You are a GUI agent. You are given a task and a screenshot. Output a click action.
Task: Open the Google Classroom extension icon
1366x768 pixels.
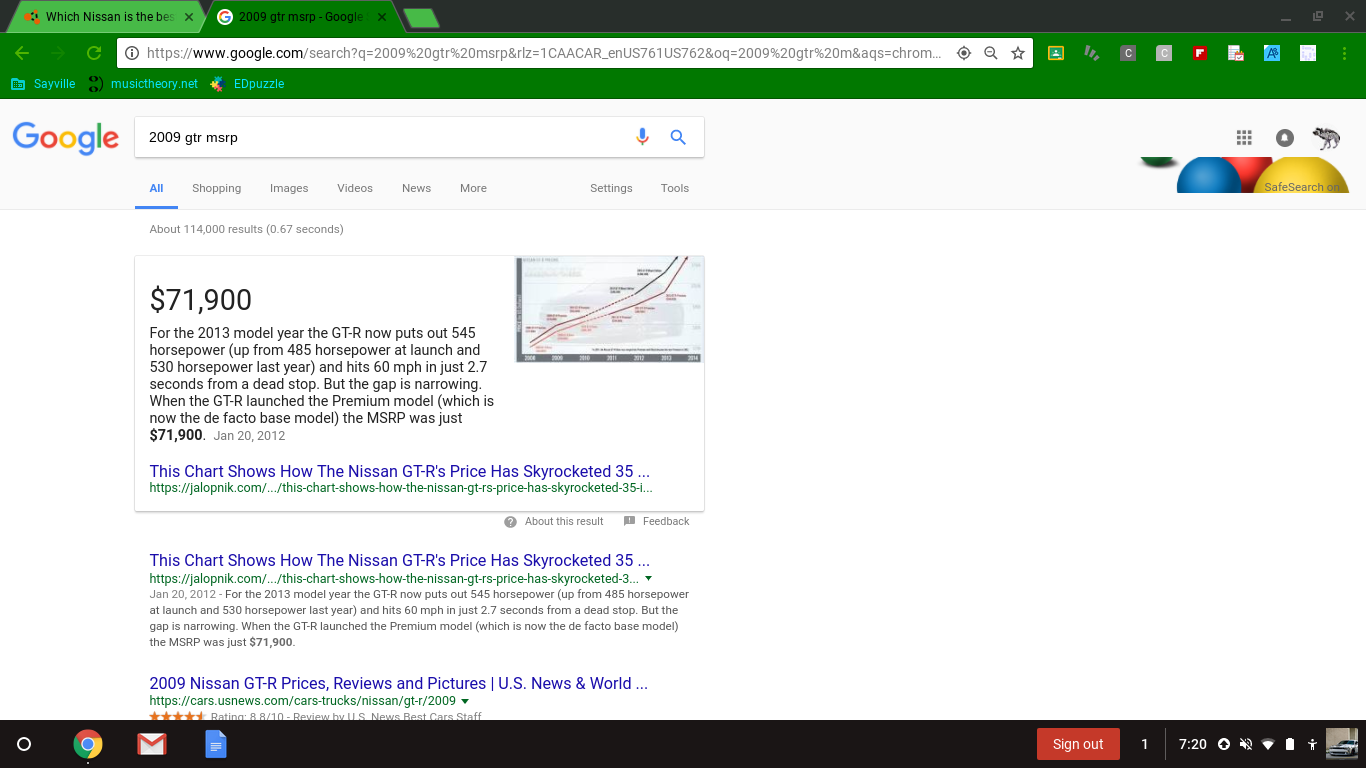click(1055, 53)
